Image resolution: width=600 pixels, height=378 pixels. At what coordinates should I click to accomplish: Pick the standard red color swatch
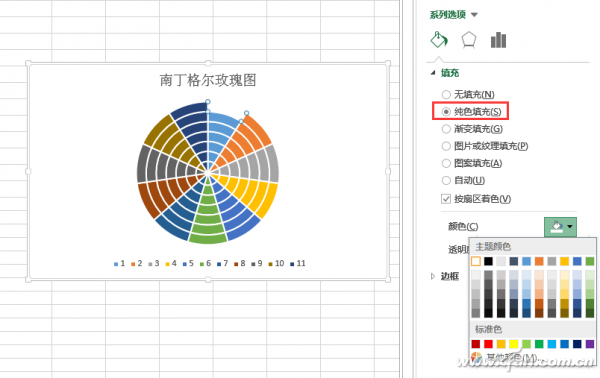pos(488,344)
